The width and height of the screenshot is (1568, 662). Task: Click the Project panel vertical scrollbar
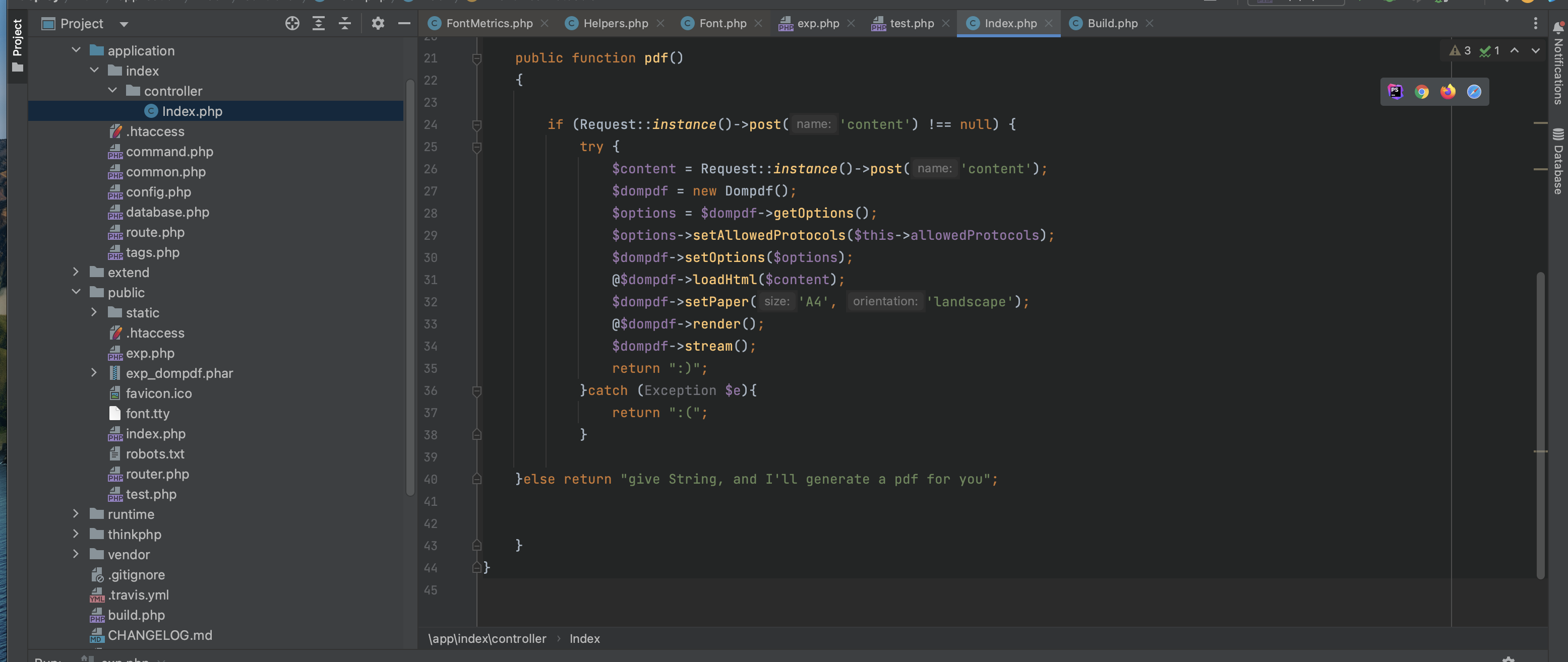click(x=410, y=286)
